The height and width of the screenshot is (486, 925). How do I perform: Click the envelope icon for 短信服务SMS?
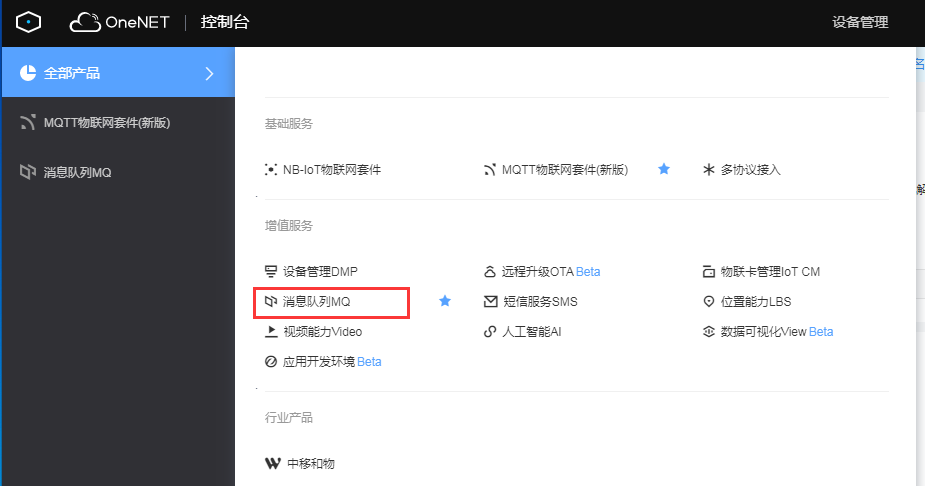coord(490,301)
